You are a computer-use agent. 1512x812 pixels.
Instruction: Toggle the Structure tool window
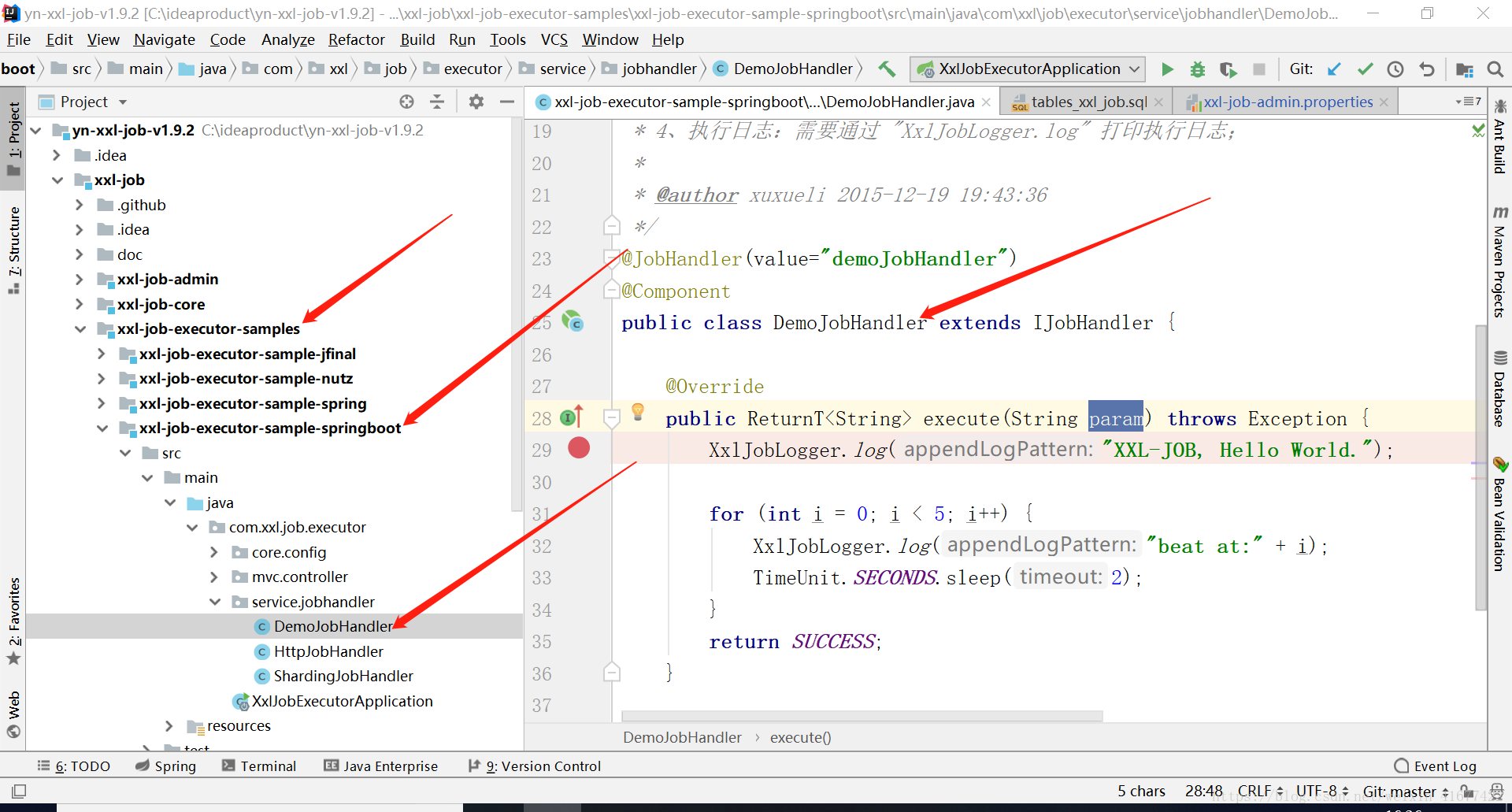tap(13, 250)
